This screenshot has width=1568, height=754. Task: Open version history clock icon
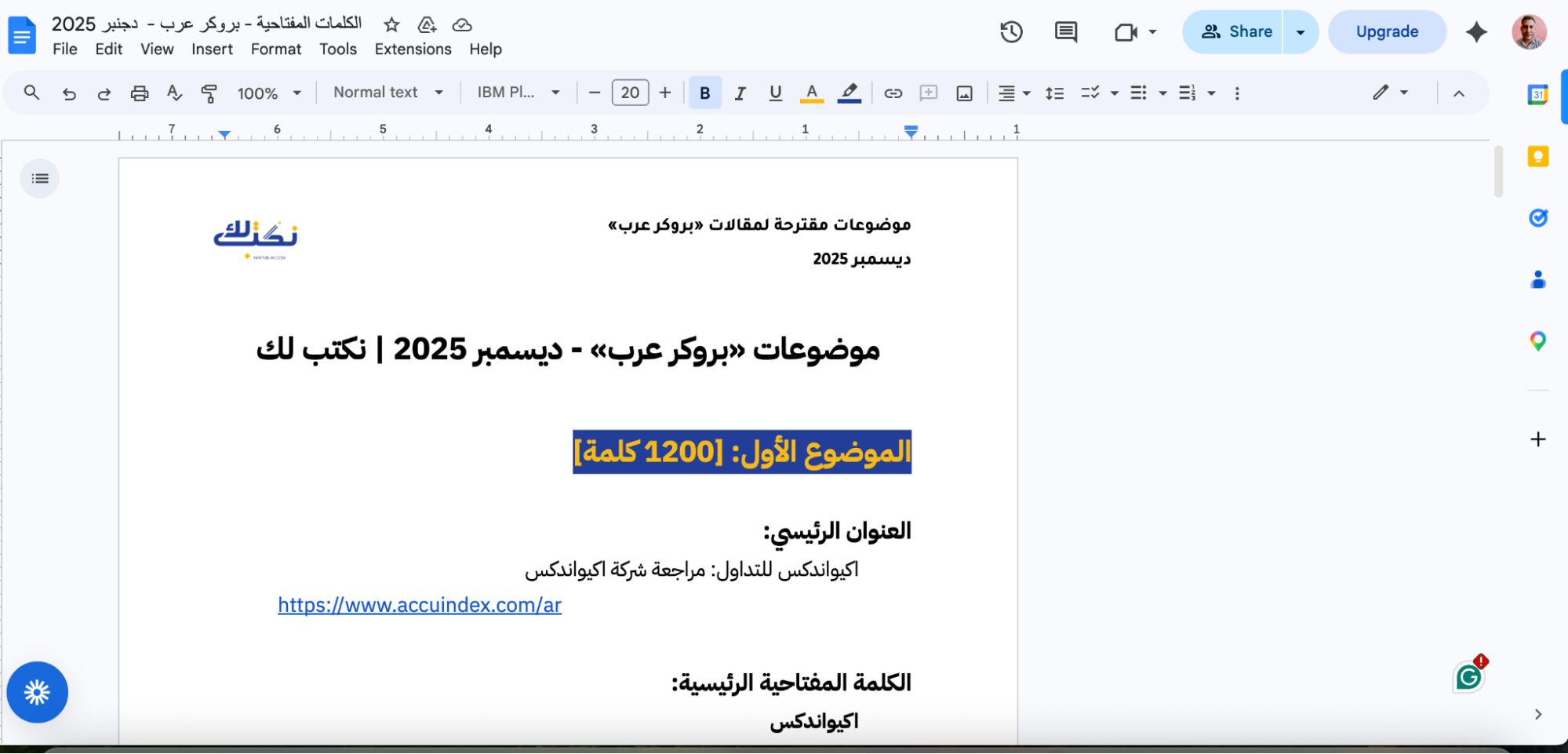(1011, 32)
